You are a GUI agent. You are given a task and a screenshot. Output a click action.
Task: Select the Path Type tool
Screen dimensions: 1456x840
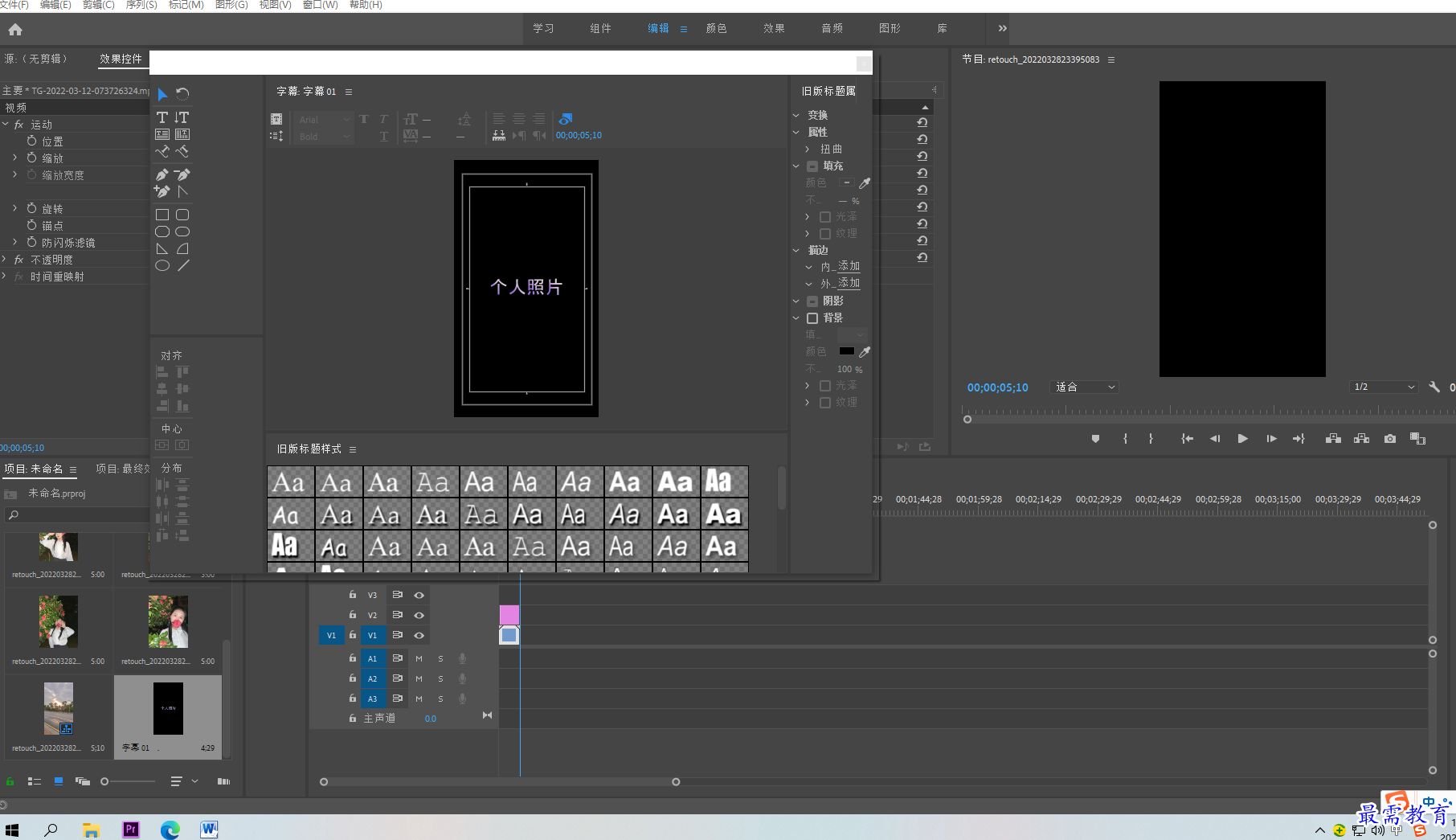click(x=162, y=151)
